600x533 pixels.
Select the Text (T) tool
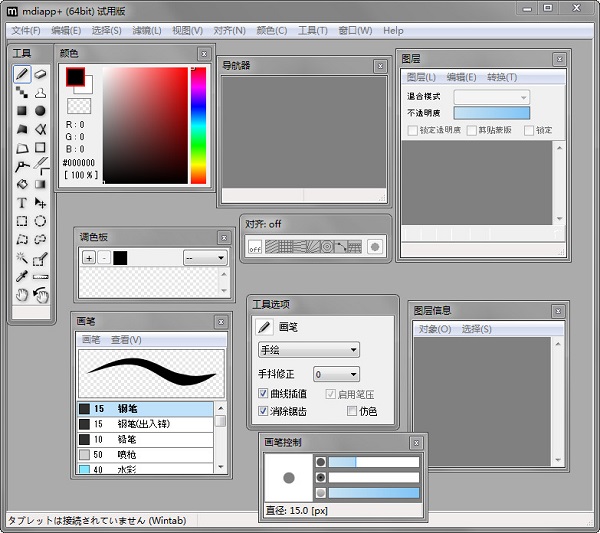[22, 202]
